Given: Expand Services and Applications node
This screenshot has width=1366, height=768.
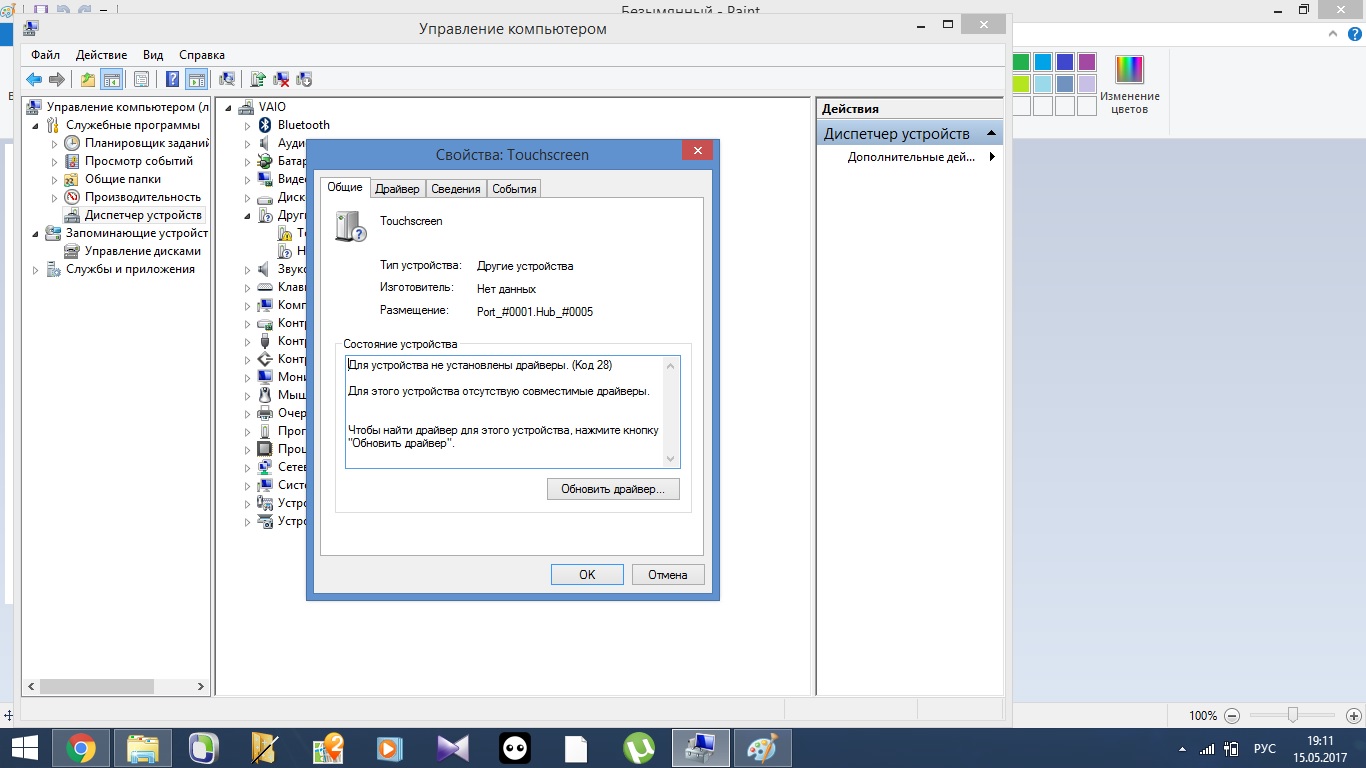Looking at the screenshot, I should point(37,270).
